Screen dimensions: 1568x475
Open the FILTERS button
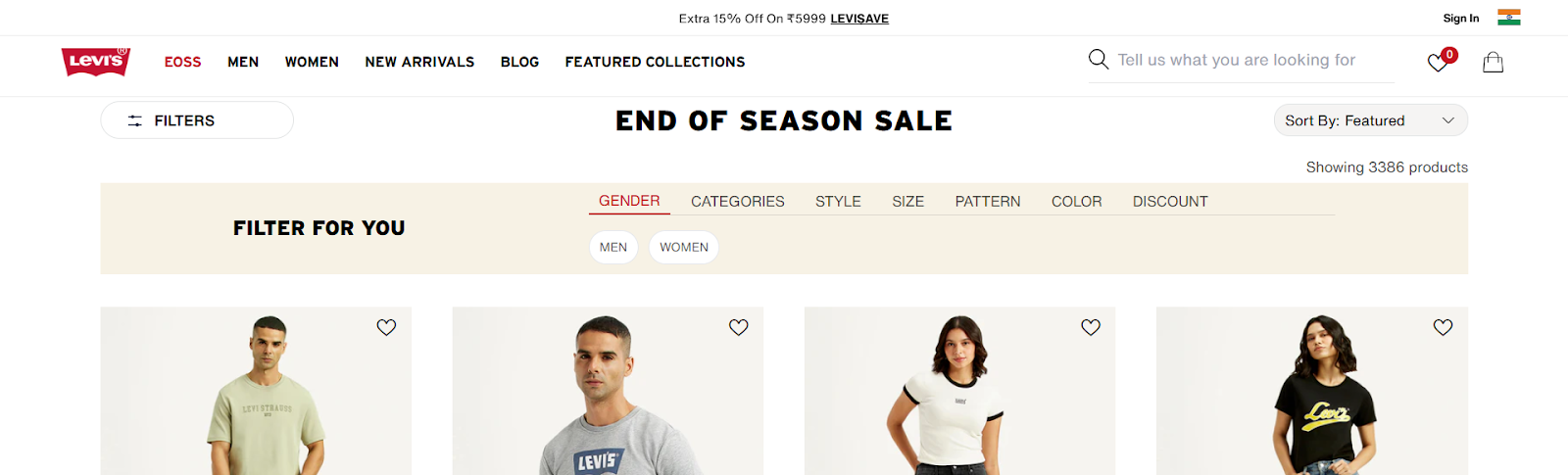point(197,120)
